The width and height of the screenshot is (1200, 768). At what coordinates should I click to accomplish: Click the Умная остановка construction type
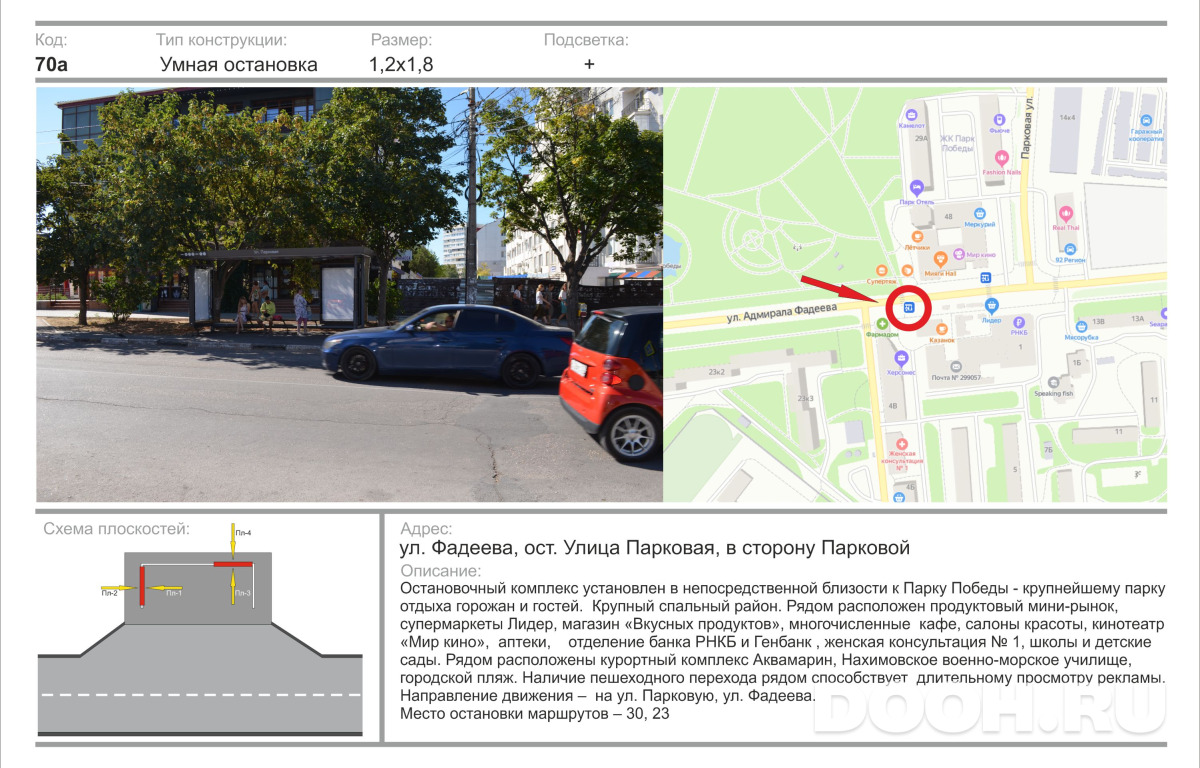[x=239, y=65]
